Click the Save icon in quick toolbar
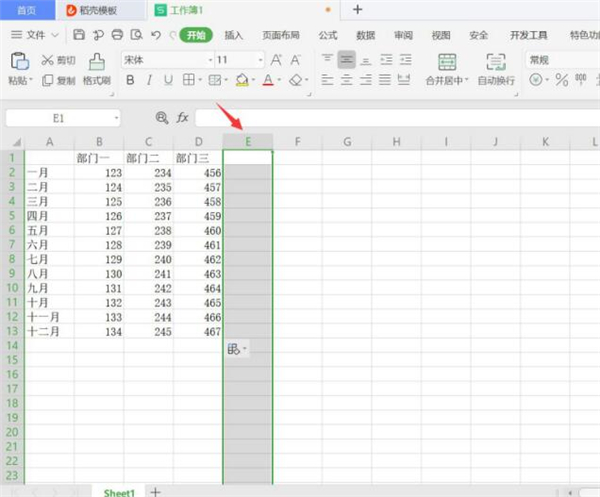This screenshot has width=600, height=497. point(79,35)
